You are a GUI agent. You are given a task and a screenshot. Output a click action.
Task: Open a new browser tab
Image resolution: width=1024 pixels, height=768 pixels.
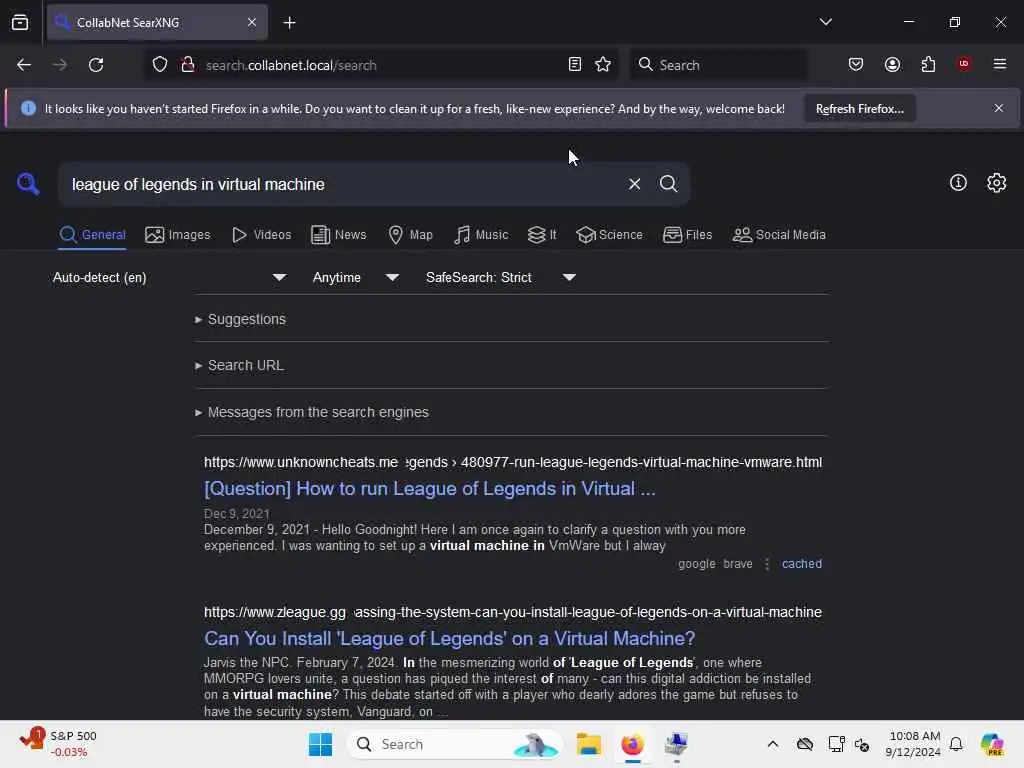289,23
